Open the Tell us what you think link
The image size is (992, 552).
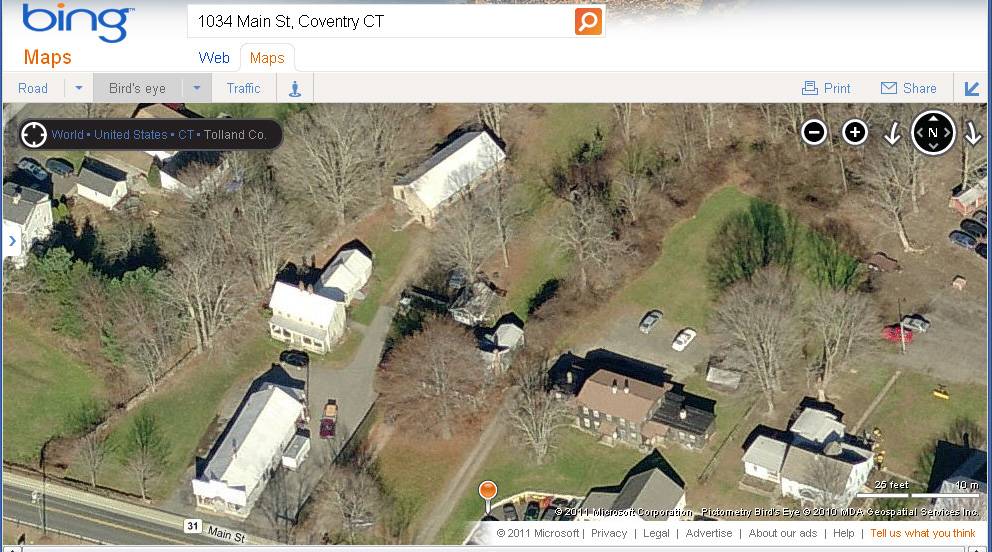(x=923, y=533)
